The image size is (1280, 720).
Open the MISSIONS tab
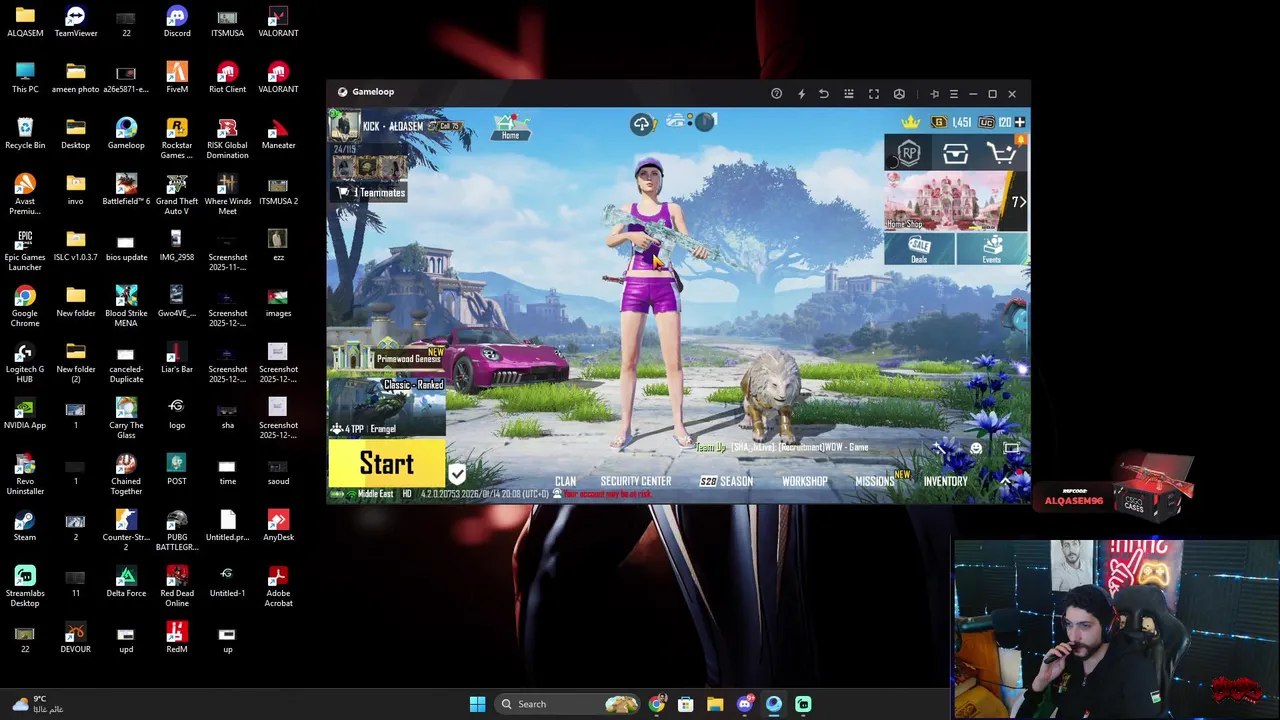point(875,481)
